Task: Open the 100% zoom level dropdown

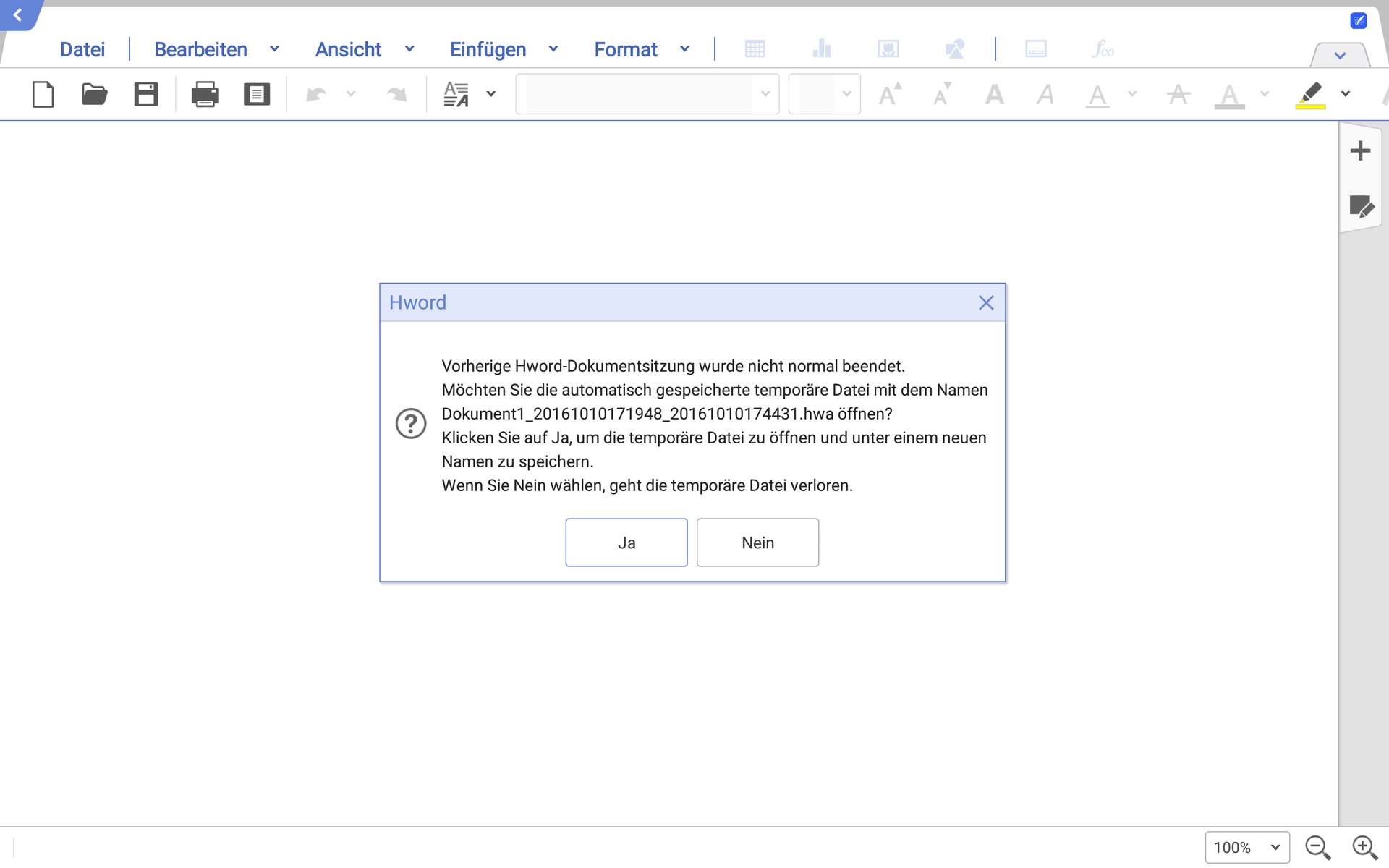Action: [1247, 847]
